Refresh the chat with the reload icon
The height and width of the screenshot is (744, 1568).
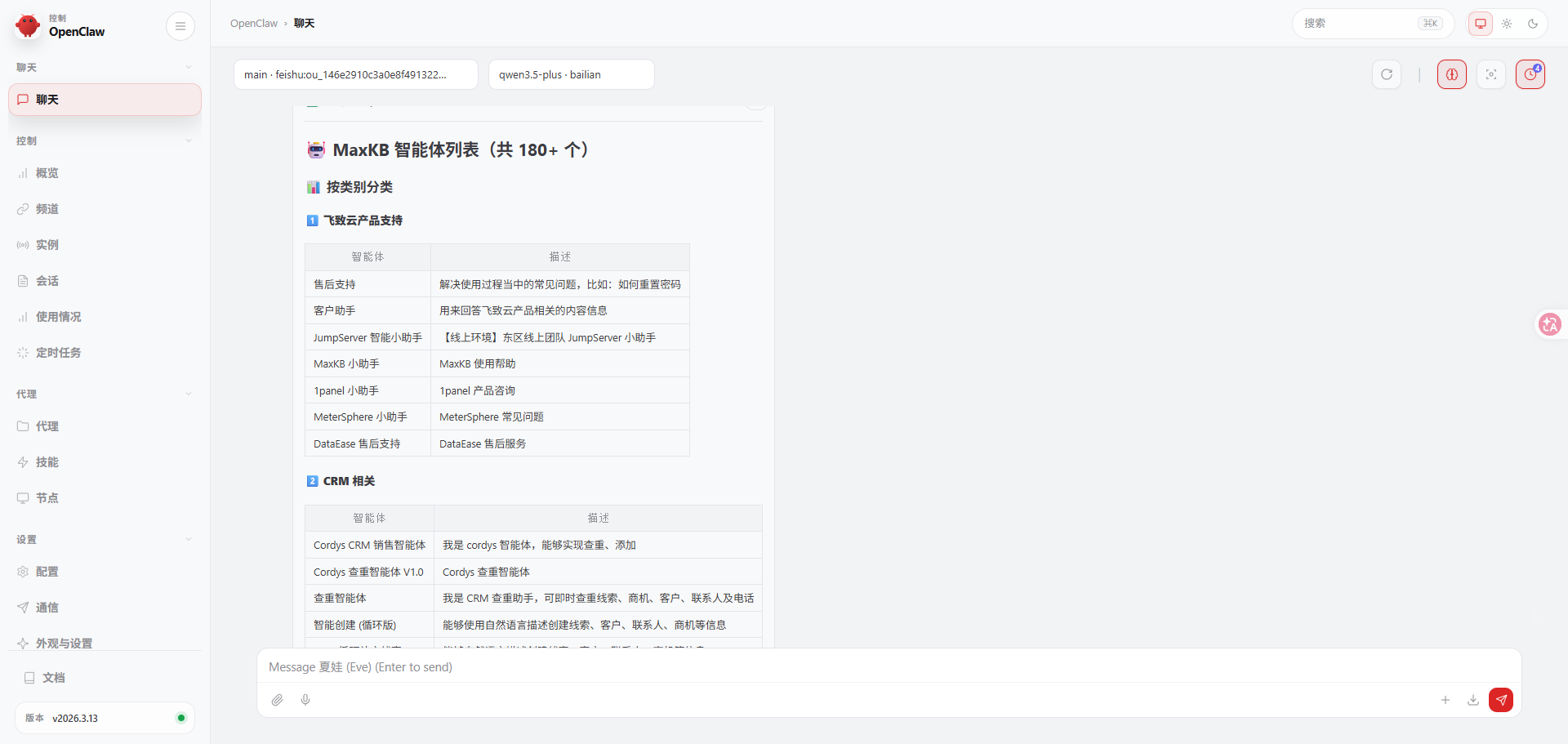click(x=1386, y=74)
